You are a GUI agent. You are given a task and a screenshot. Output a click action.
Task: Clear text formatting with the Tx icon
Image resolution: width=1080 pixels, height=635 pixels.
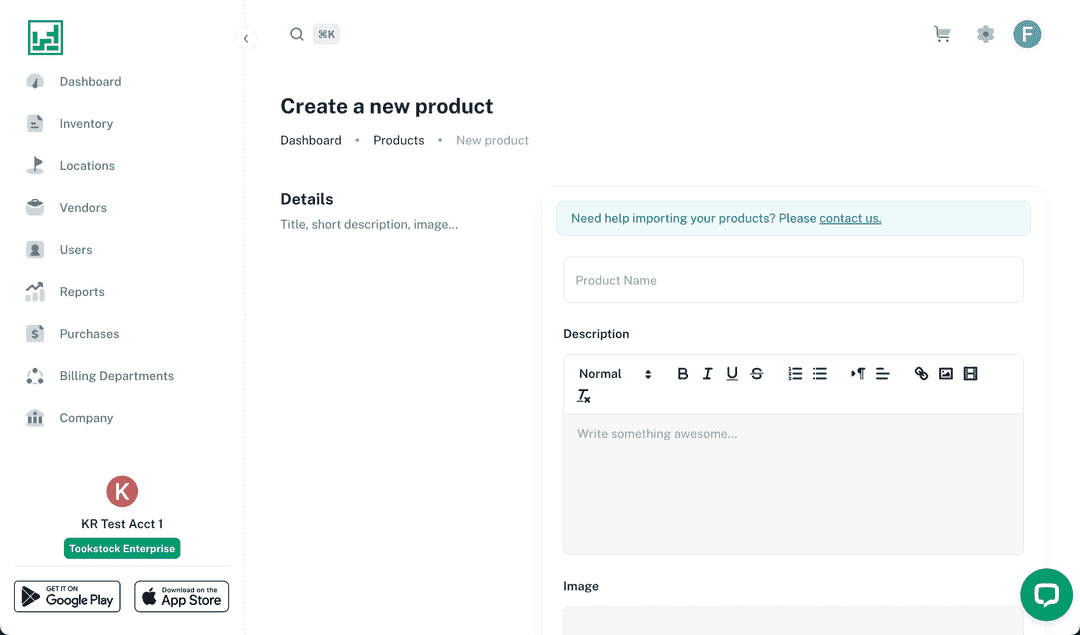(584, 396)
